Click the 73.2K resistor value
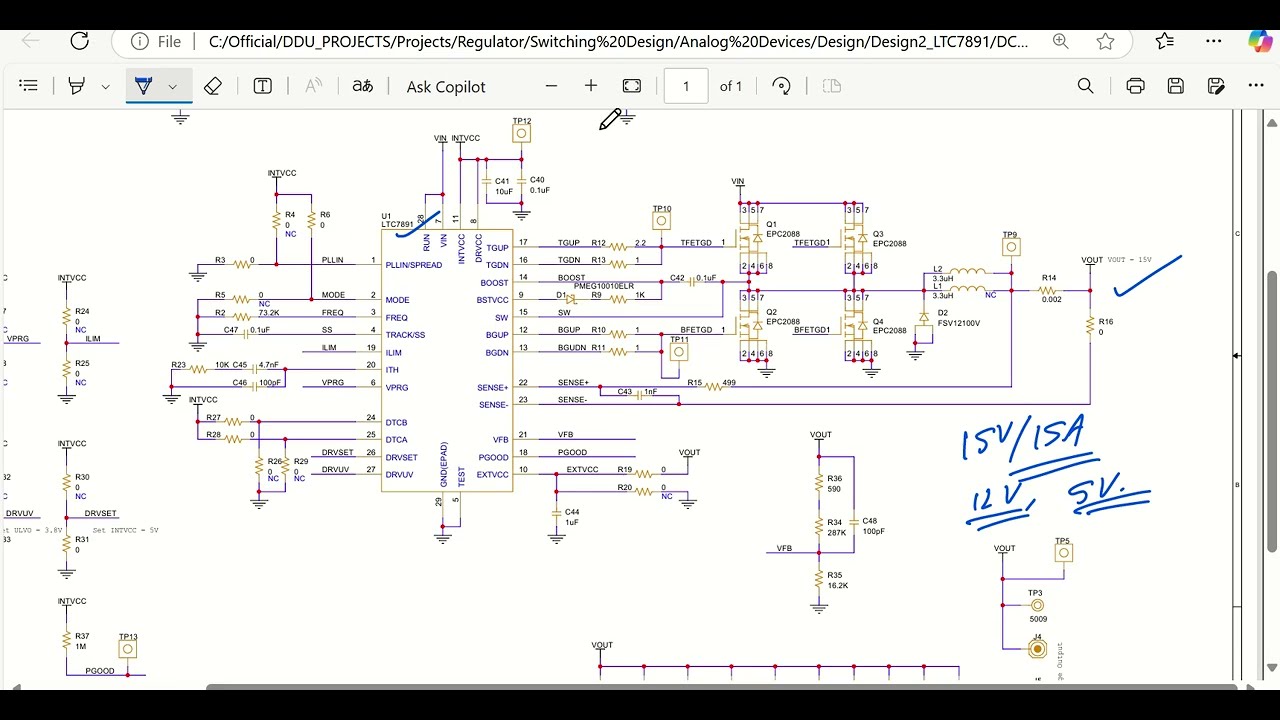 [x=269, y=313]
